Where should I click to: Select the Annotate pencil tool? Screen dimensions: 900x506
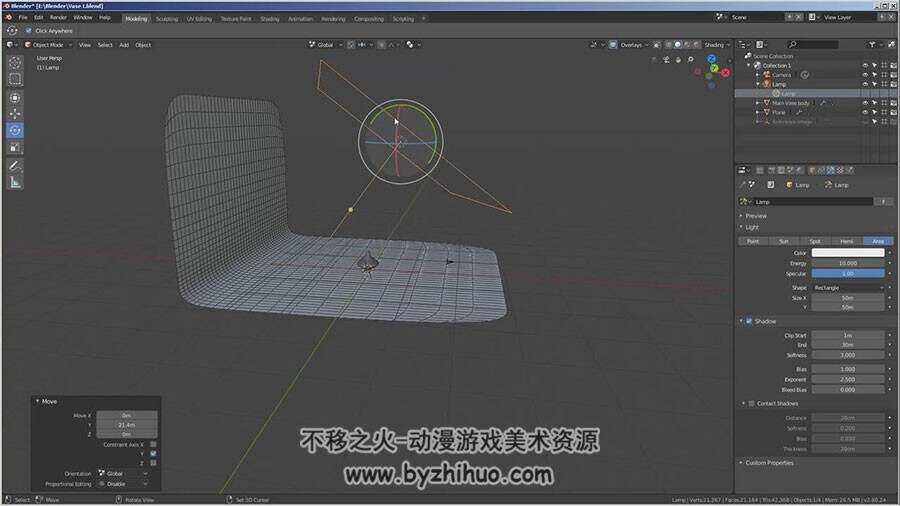15,166
